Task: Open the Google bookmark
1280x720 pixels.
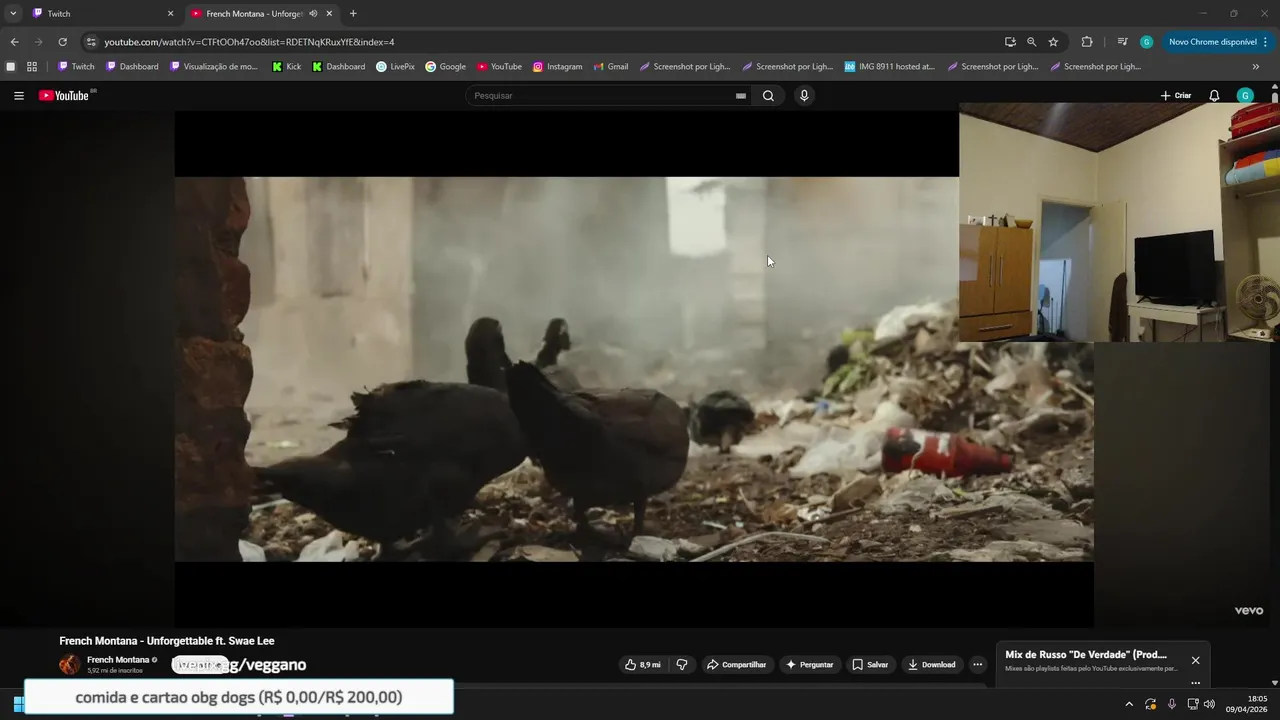Action: tap(446, 67)
